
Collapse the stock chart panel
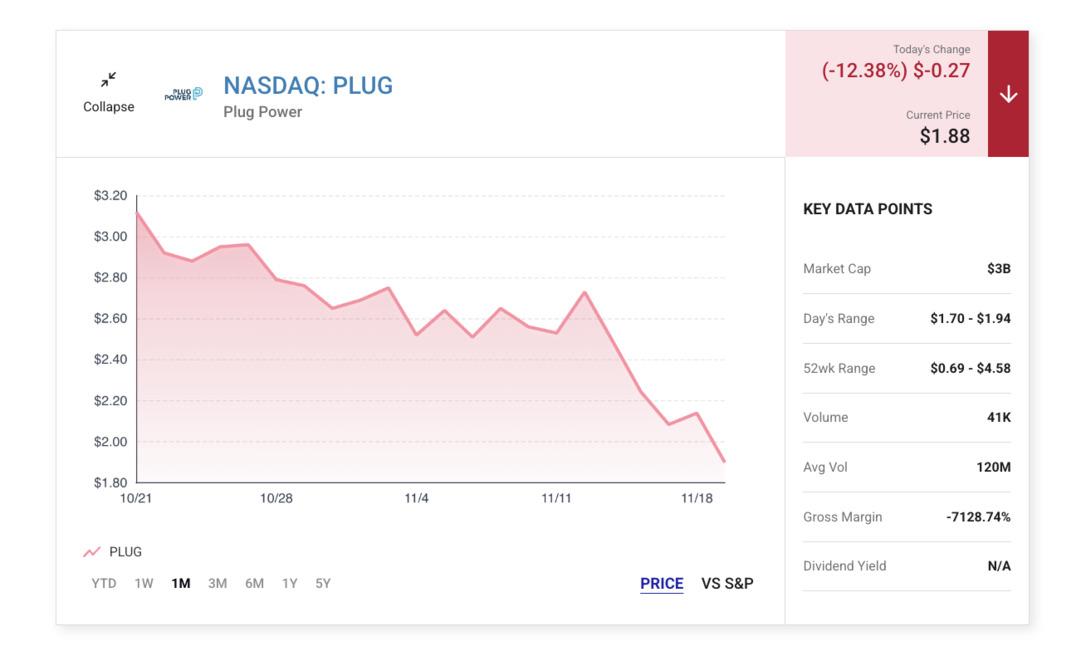pyautogui.click(x=108, y=107)
